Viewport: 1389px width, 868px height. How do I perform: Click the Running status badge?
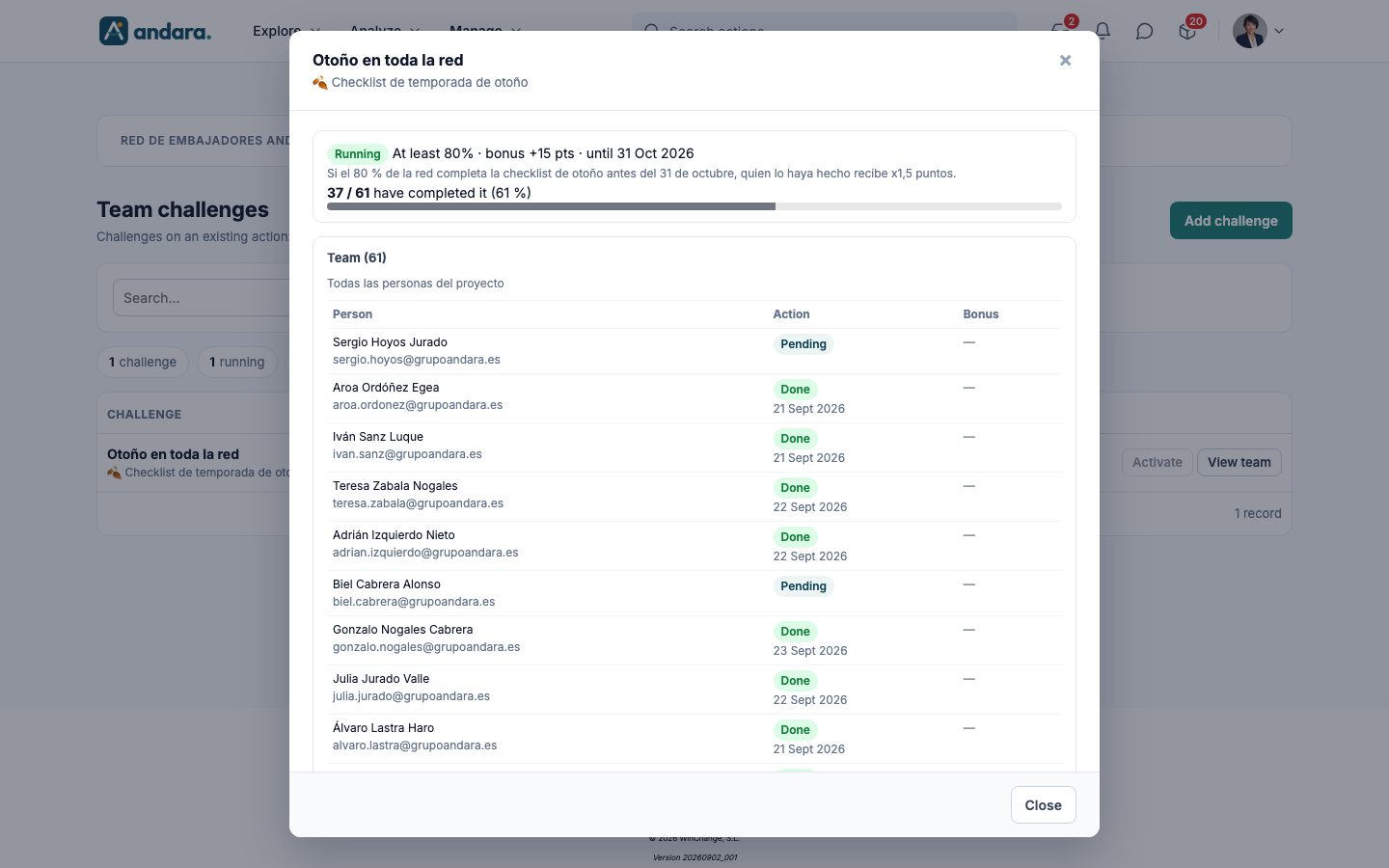358,154
